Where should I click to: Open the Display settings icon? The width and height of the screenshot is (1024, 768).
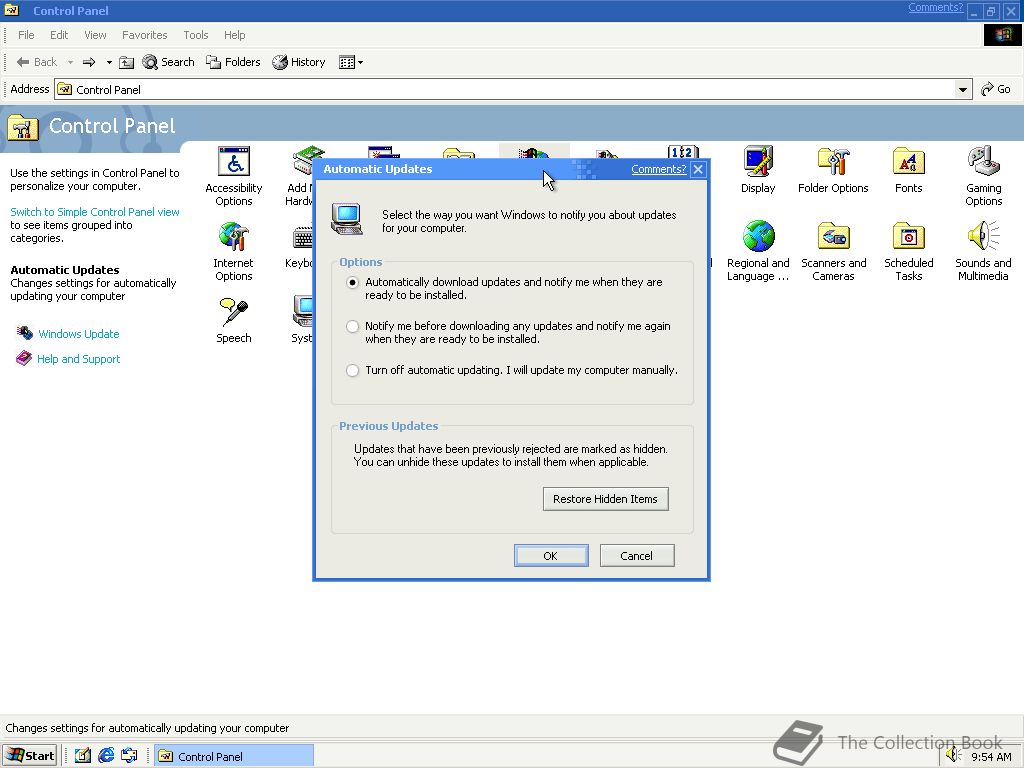coord(758,161)
